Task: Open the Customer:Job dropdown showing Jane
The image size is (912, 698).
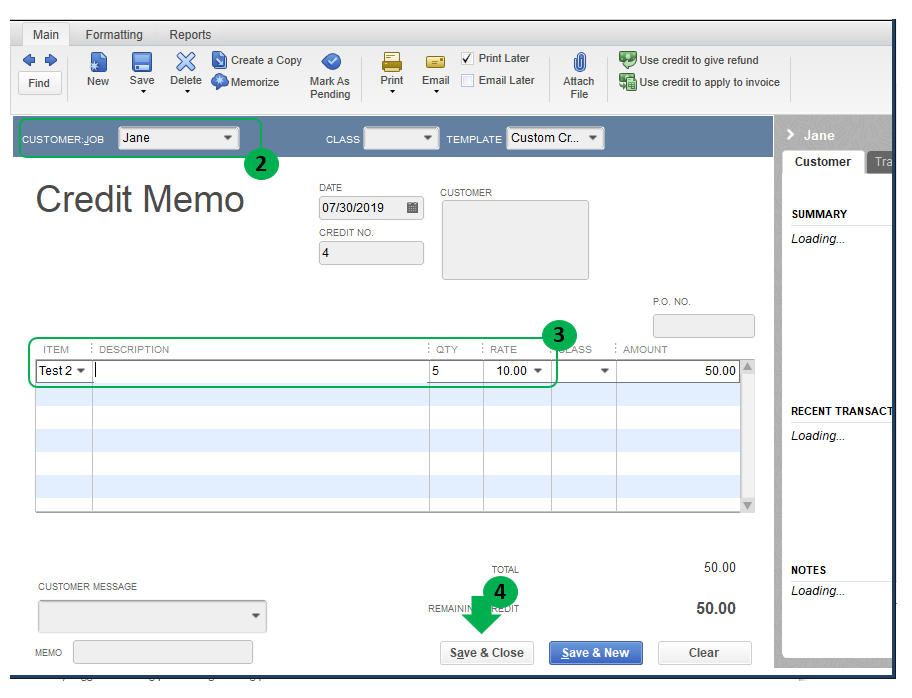Action: (x=228, y=138)
